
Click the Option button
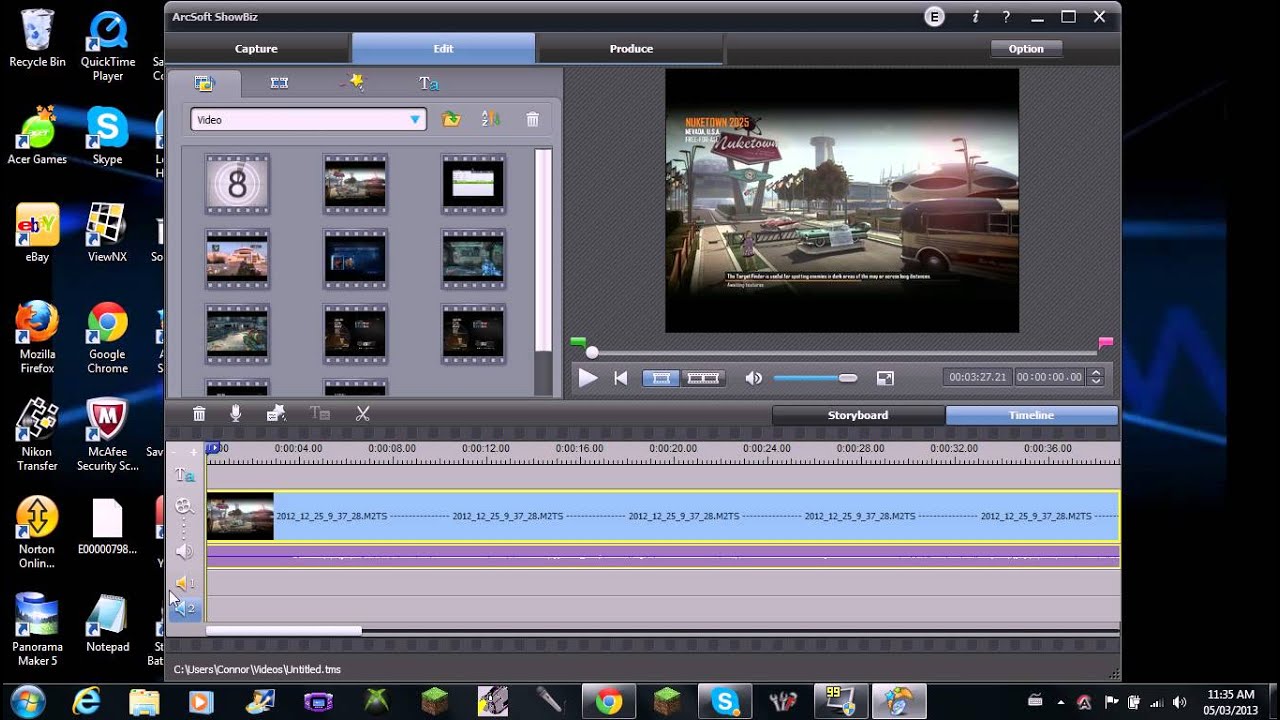[x=1026, y=49]
